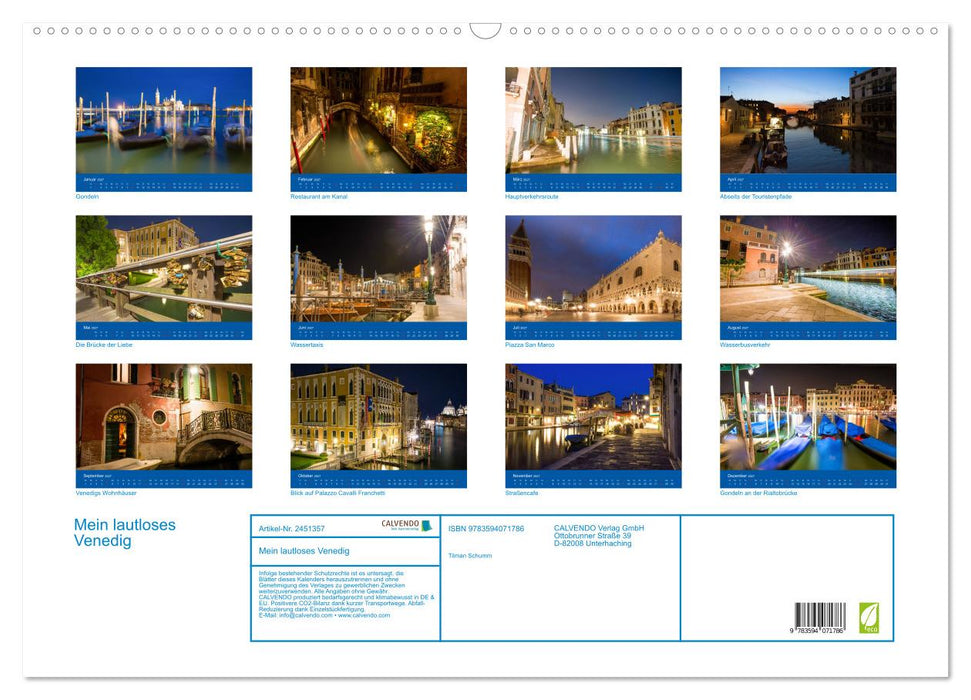
Task: Click the green eco leaf icon
Action: click(x=868, y=618)
